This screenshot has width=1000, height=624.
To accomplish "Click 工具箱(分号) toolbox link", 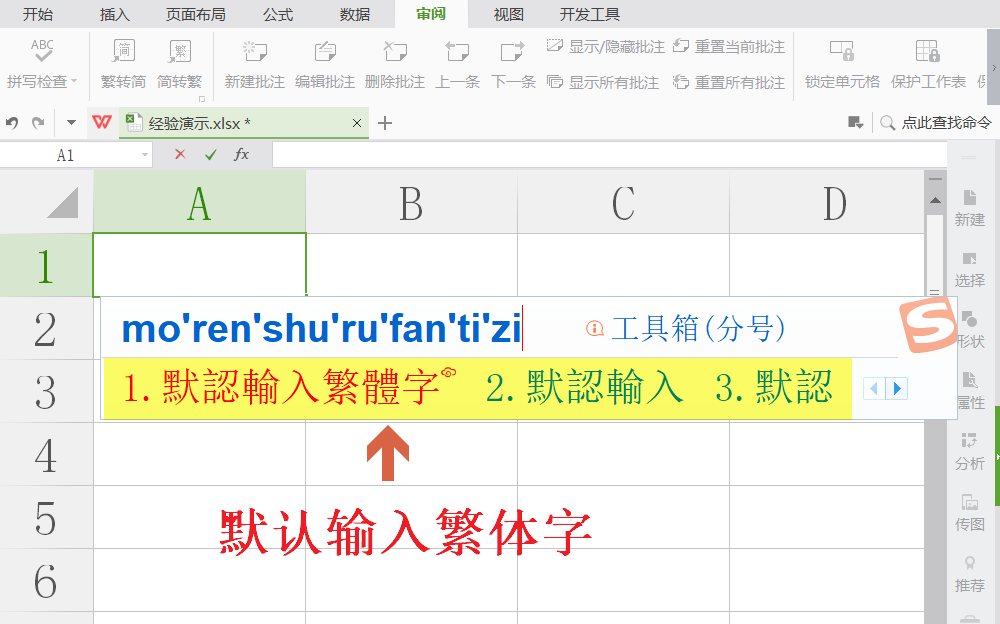I will click(686, 329).
